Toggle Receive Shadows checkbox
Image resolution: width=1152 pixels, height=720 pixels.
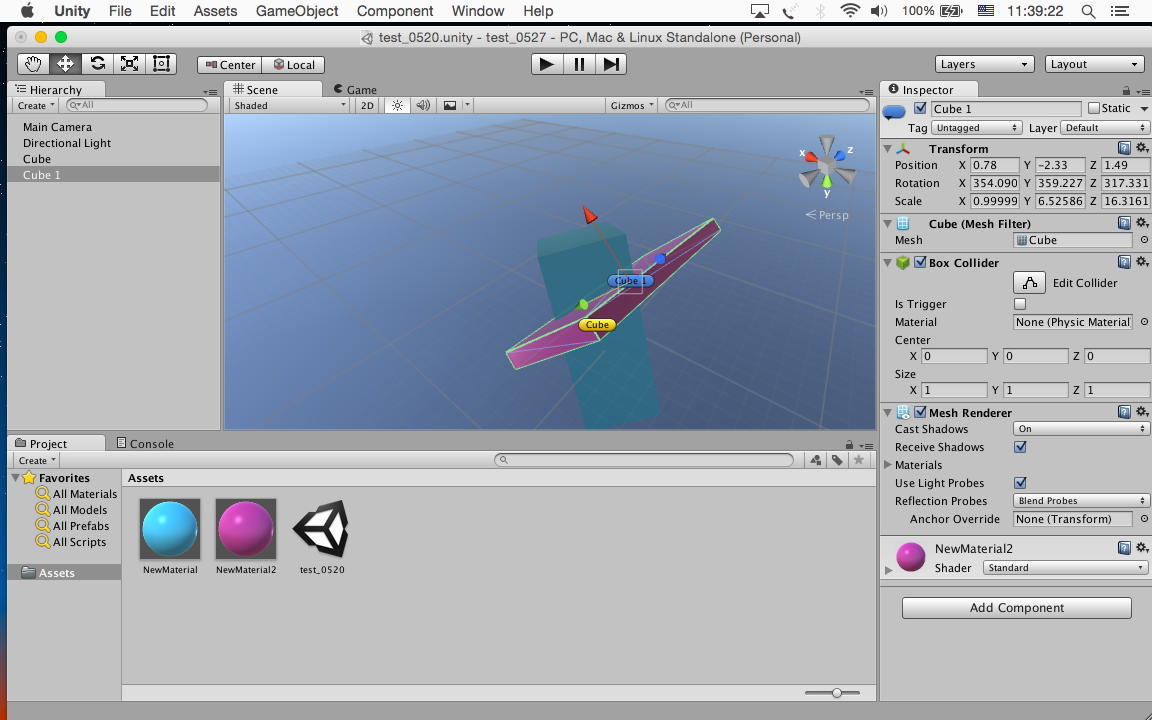click(1020, 447)
